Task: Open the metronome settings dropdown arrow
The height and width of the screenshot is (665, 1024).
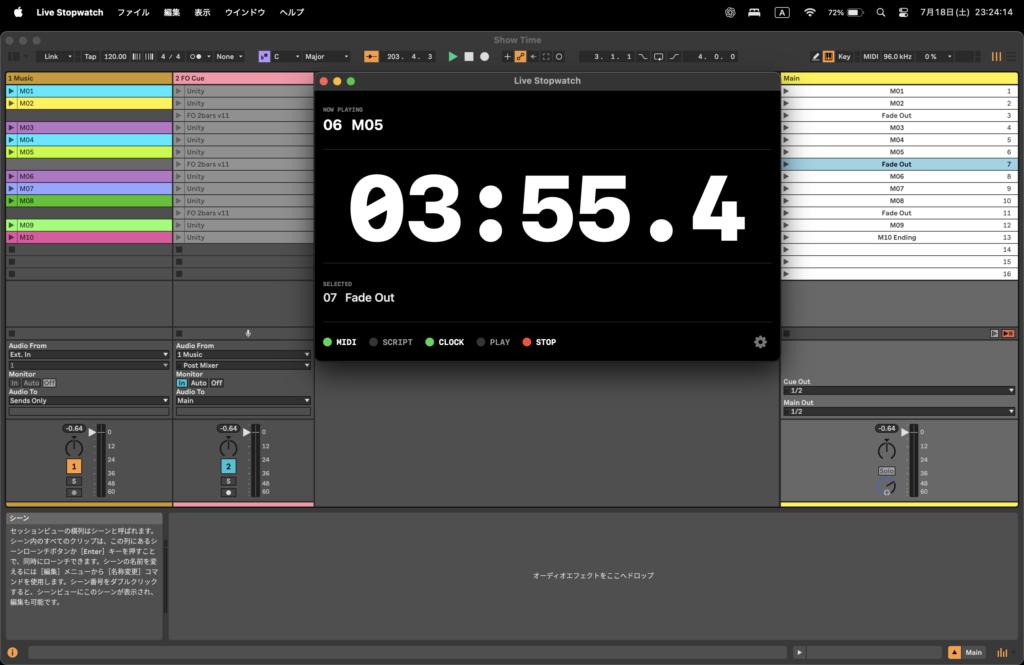Action: pos(209,57)
